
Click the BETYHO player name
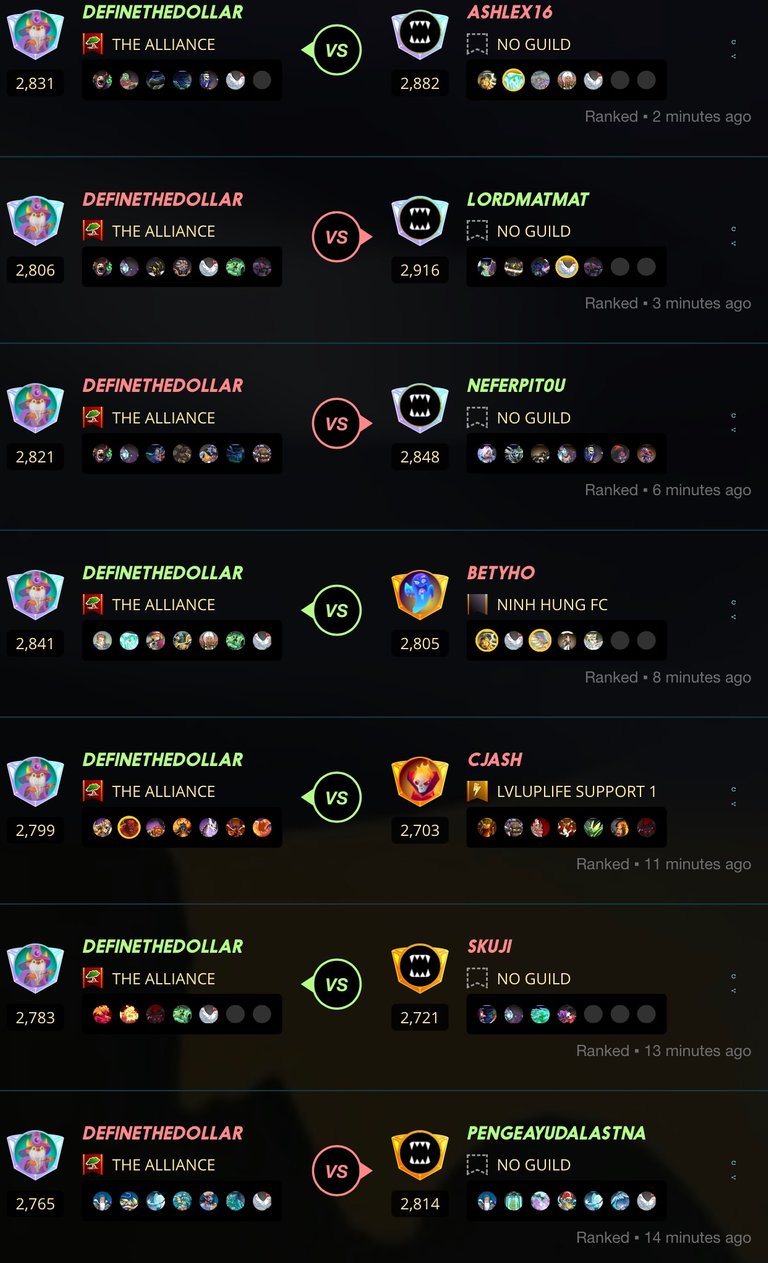501,573
